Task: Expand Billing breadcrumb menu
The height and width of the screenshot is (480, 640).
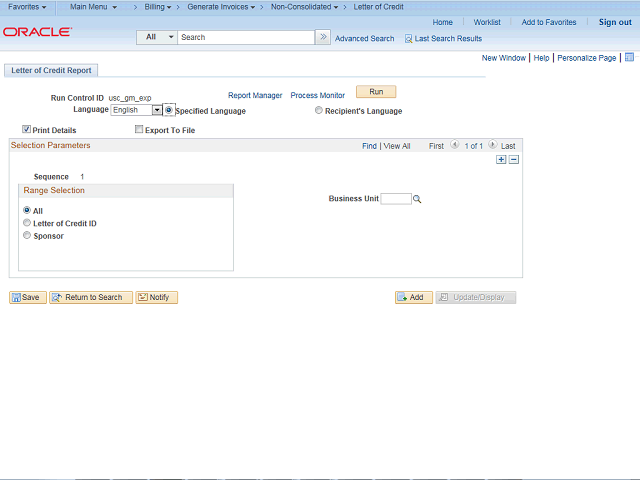Action: pyautogui.click(x=158, y=7)
